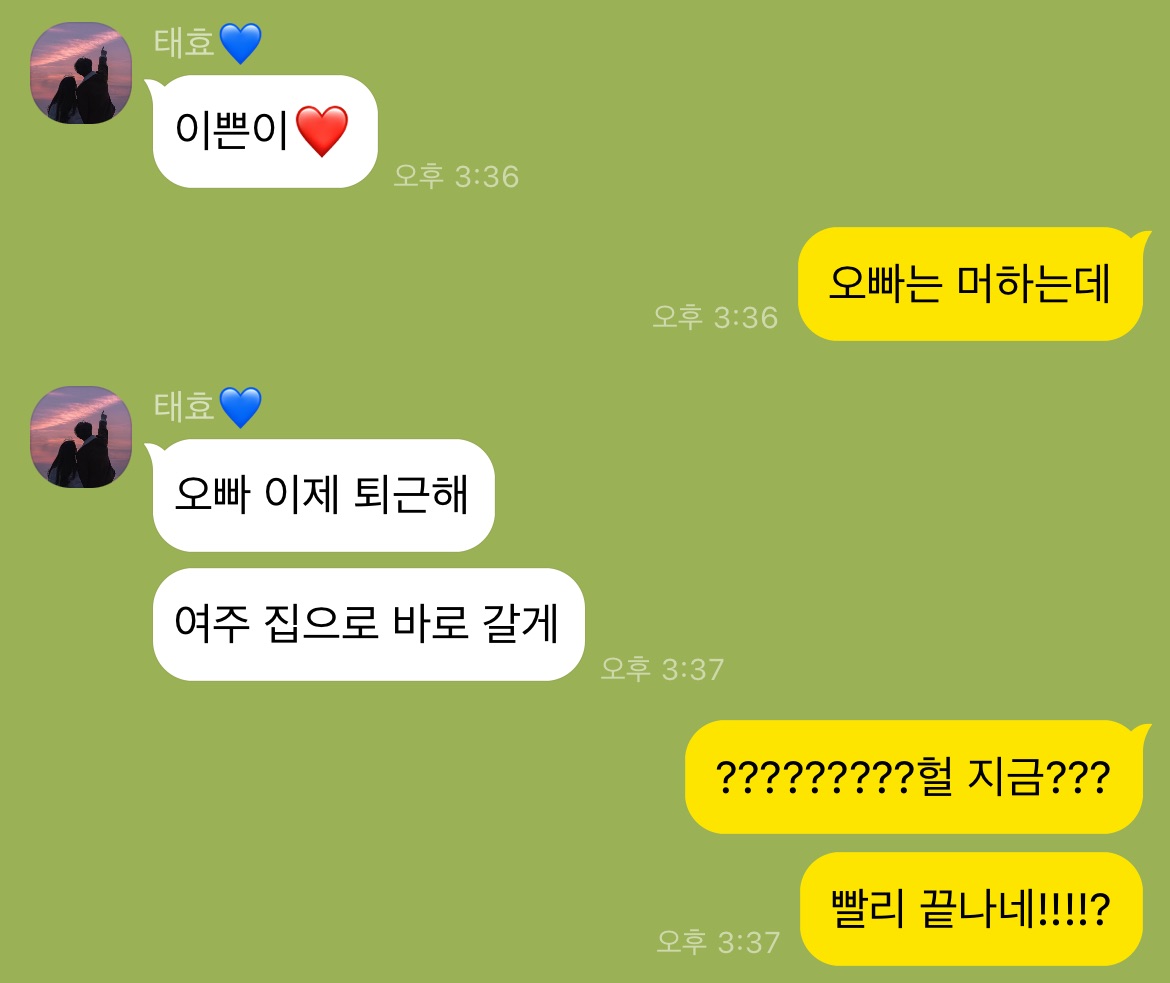Click 오후 3:36 timestamp beside 오빠는 머하는데

(x=715, y=317)
